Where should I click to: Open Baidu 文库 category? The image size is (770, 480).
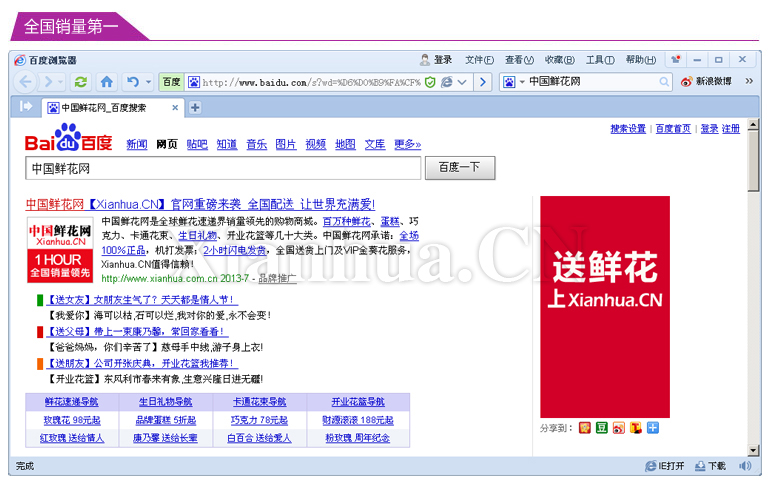coord(375,144)
